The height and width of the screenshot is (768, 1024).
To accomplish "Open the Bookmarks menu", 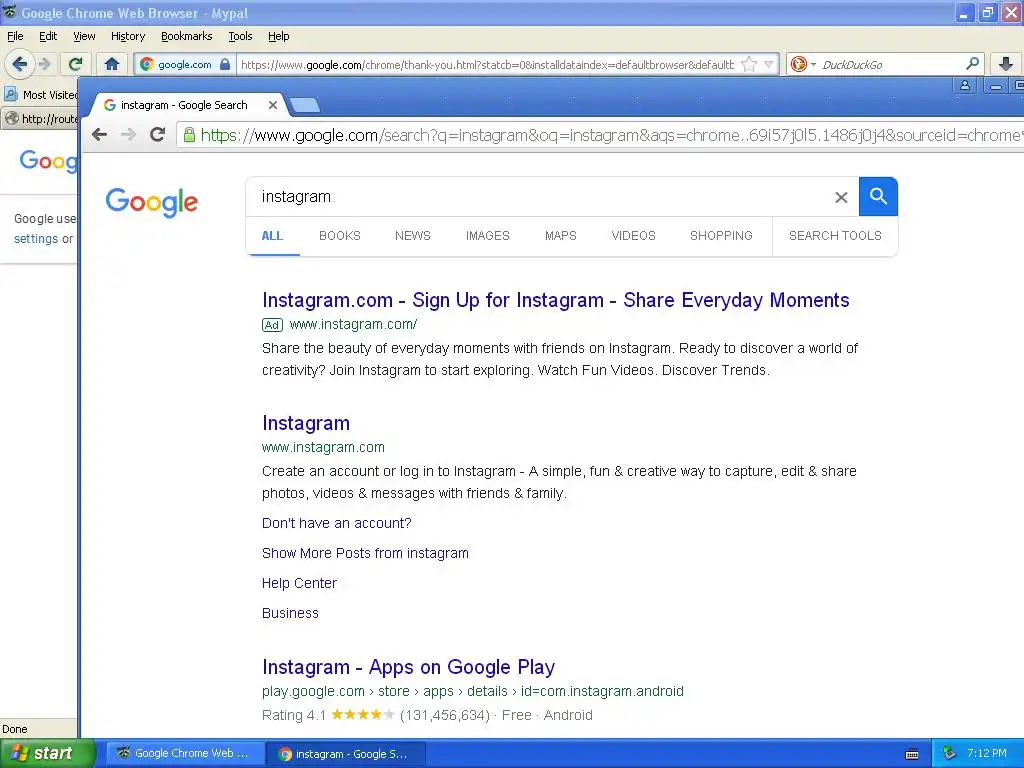I will [x=187, y=36].
